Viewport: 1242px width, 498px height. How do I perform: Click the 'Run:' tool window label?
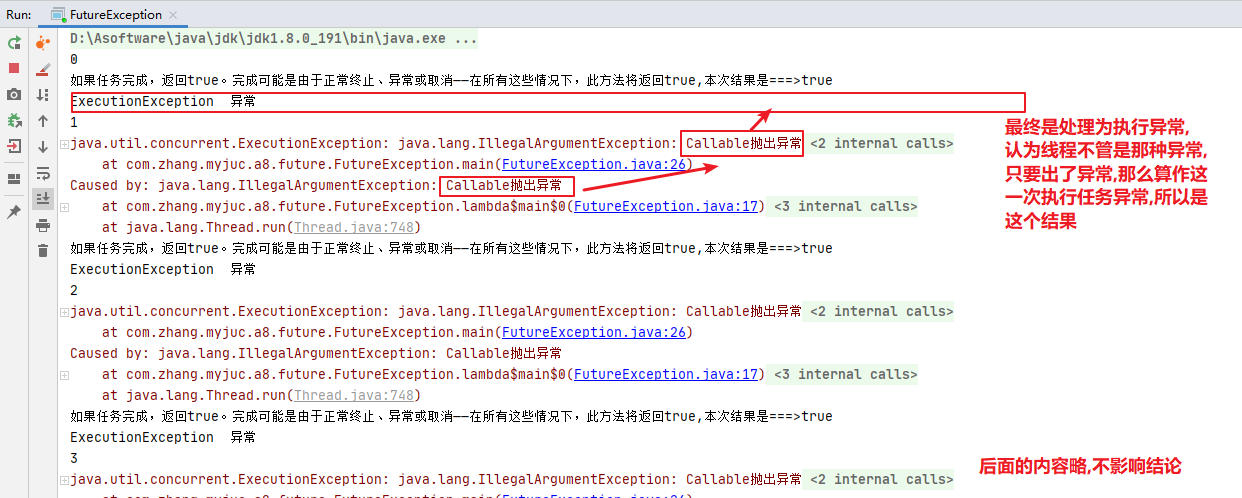pyautogui.click(x=18, y=15)
